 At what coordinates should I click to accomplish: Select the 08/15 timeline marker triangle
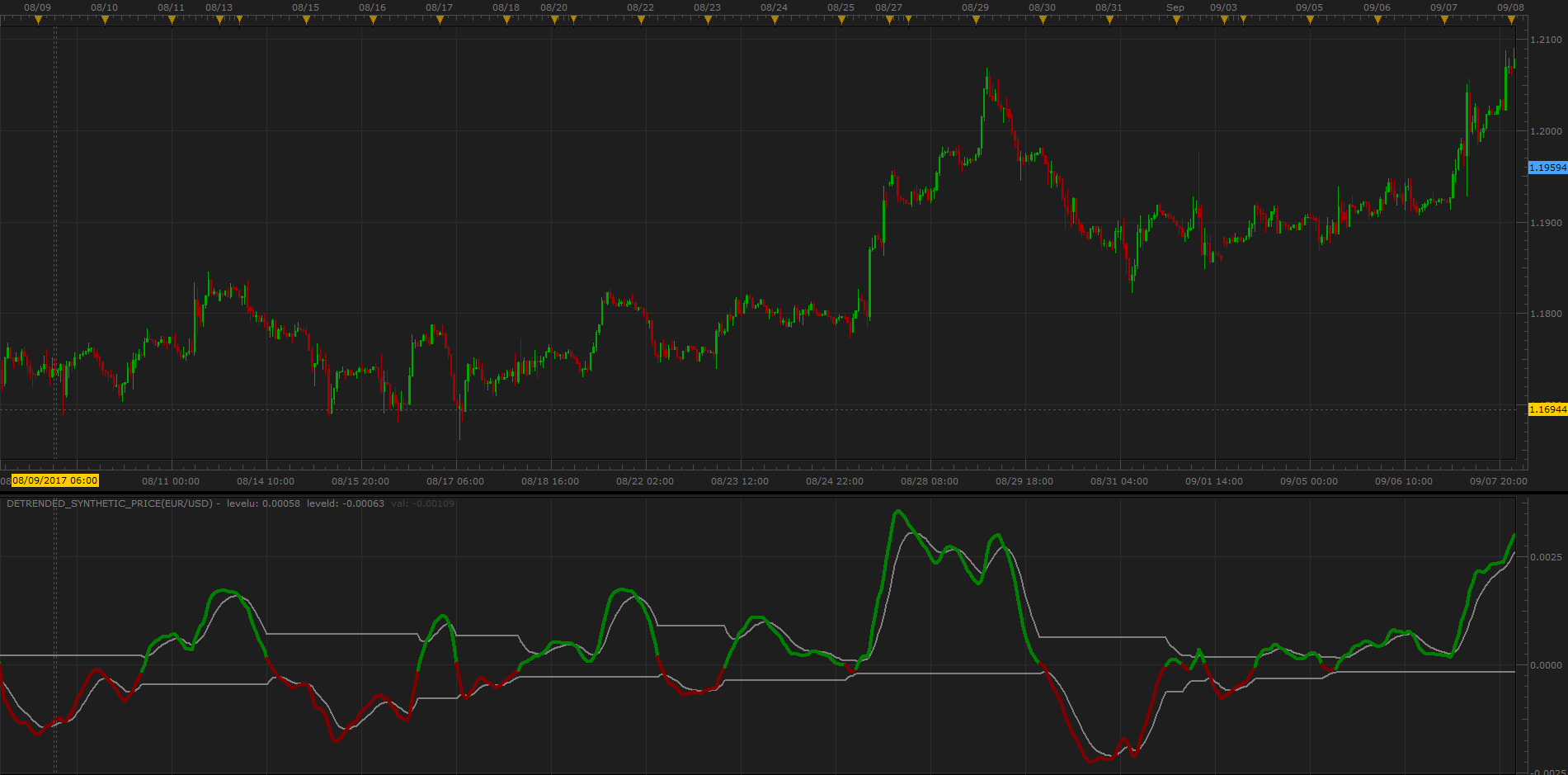[306, 20]
